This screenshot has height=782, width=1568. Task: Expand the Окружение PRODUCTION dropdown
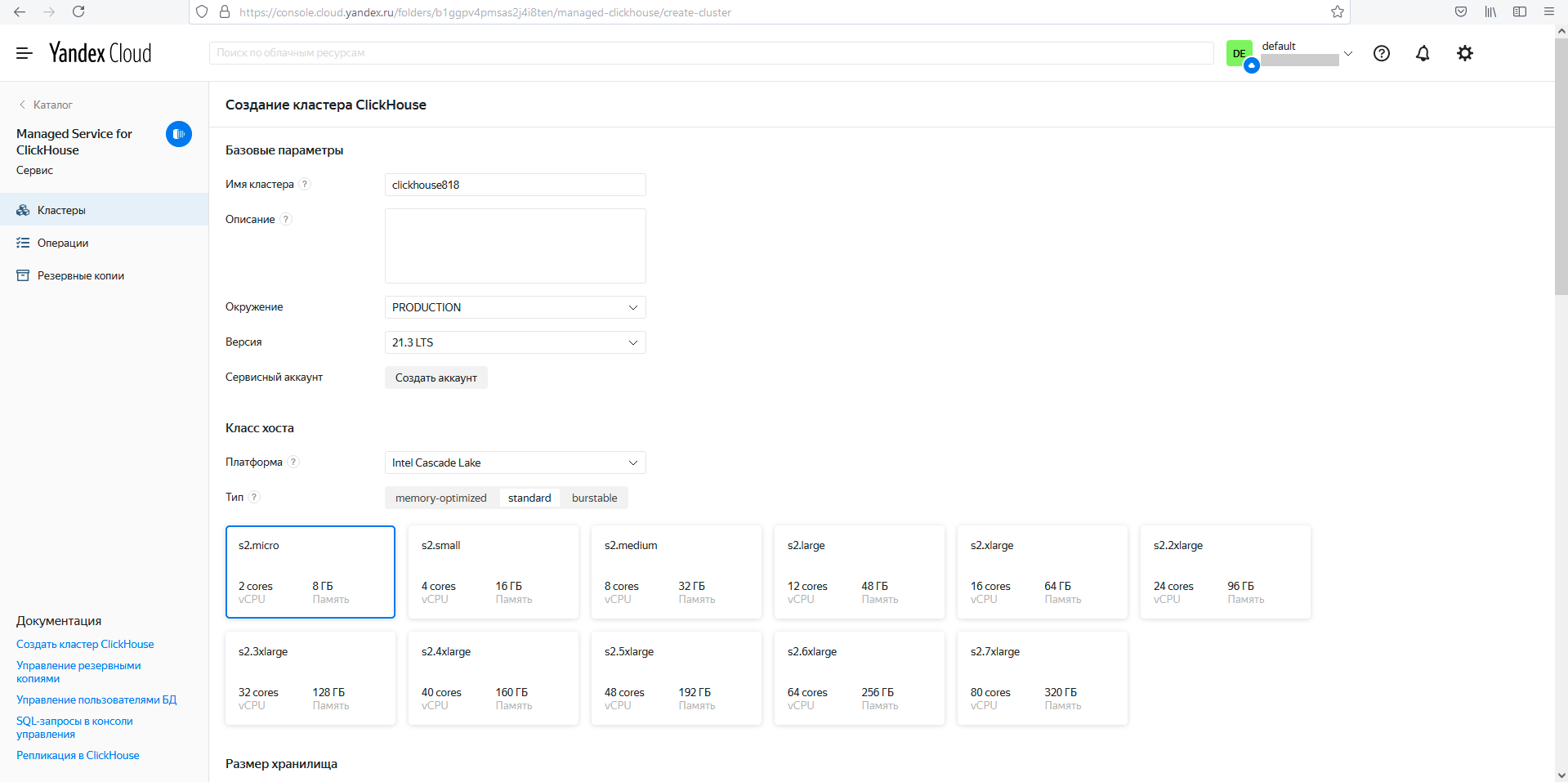(516, 307)
